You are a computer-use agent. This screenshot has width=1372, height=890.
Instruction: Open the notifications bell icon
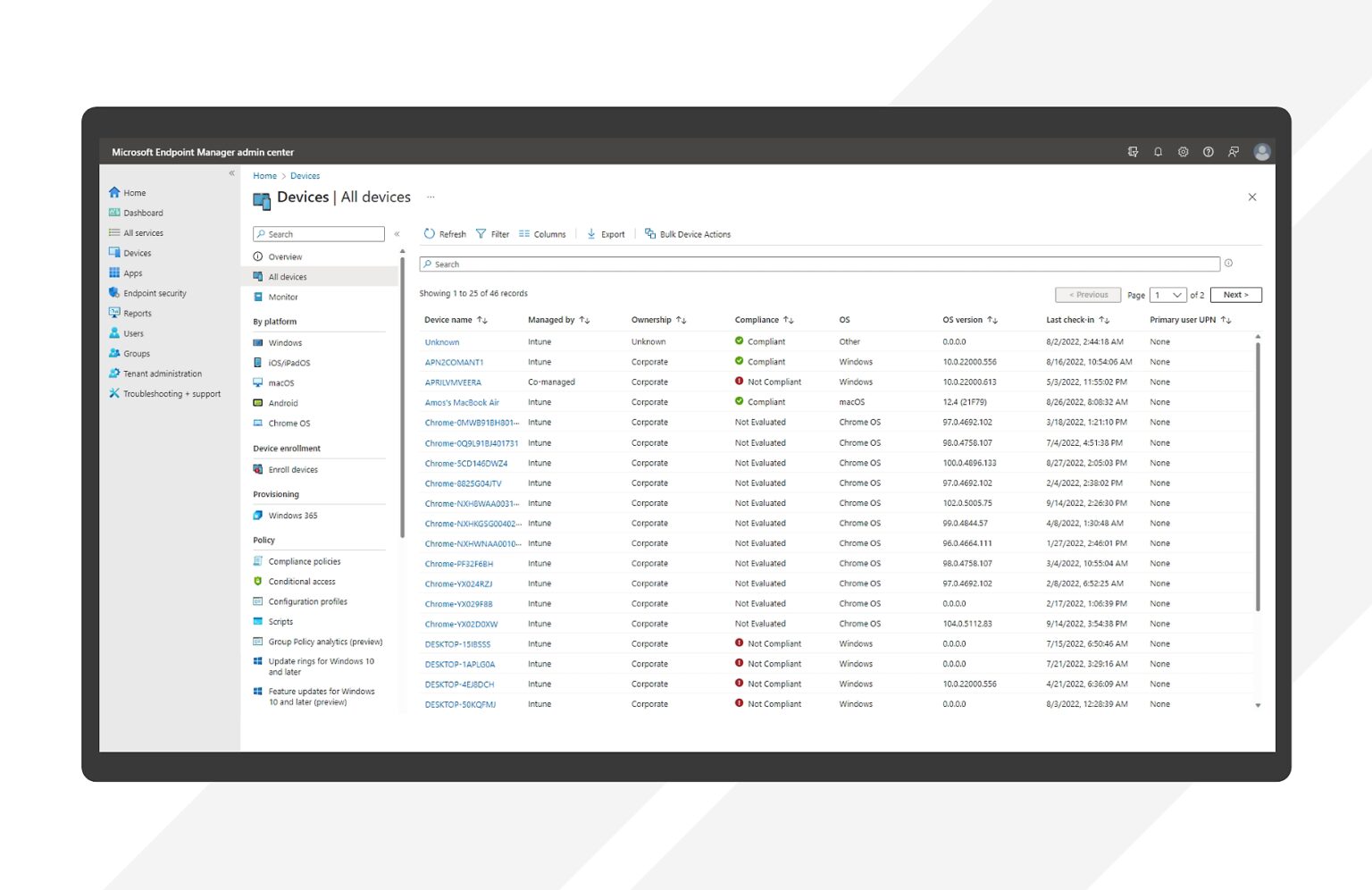coord(1158,151)
